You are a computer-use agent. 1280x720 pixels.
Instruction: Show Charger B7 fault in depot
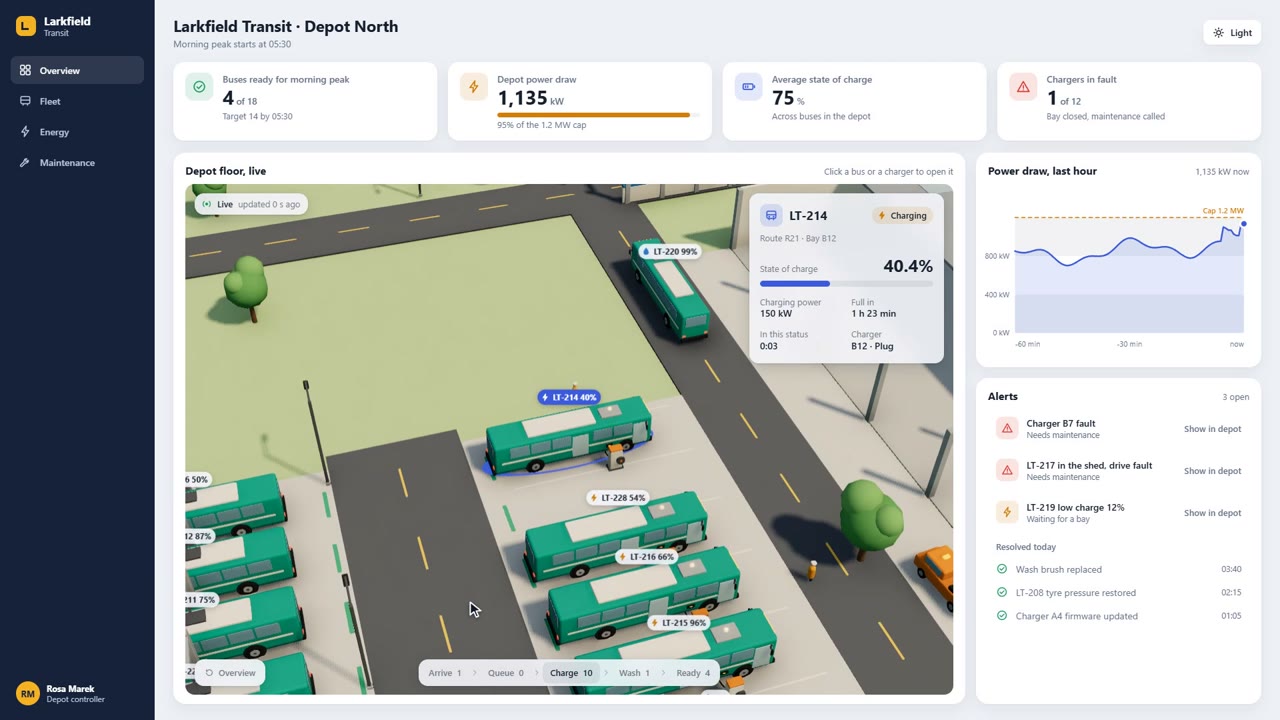click(1212, 429)
